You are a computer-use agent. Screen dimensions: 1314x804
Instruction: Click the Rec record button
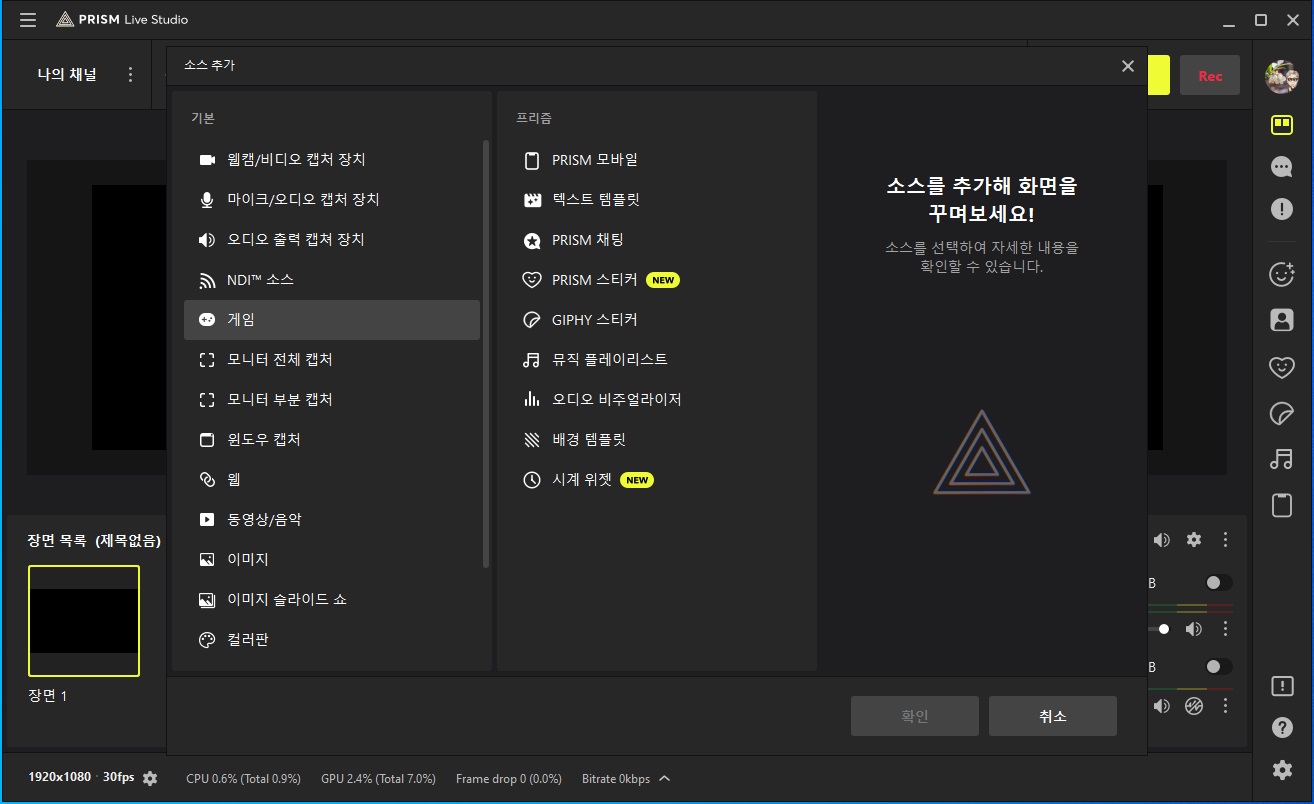click(1210, 76)
